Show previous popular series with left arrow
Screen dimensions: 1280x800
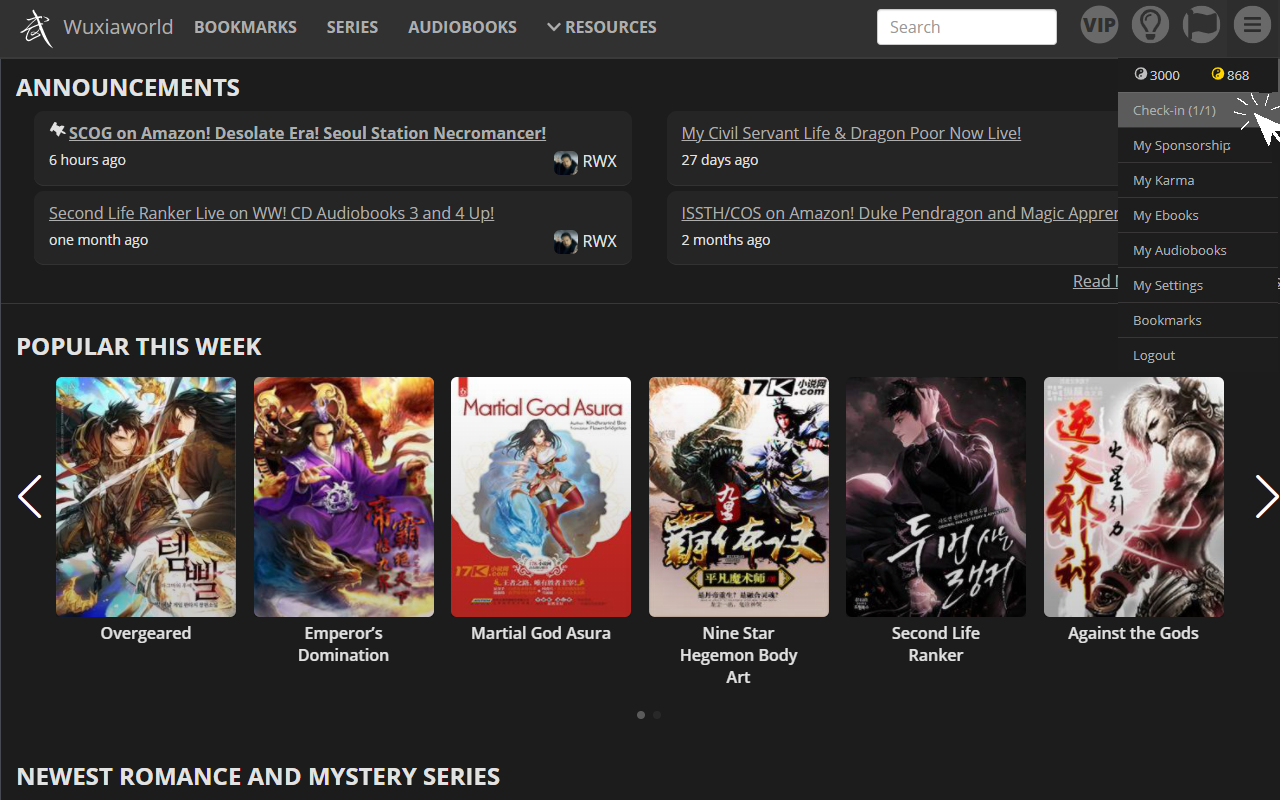30,497
